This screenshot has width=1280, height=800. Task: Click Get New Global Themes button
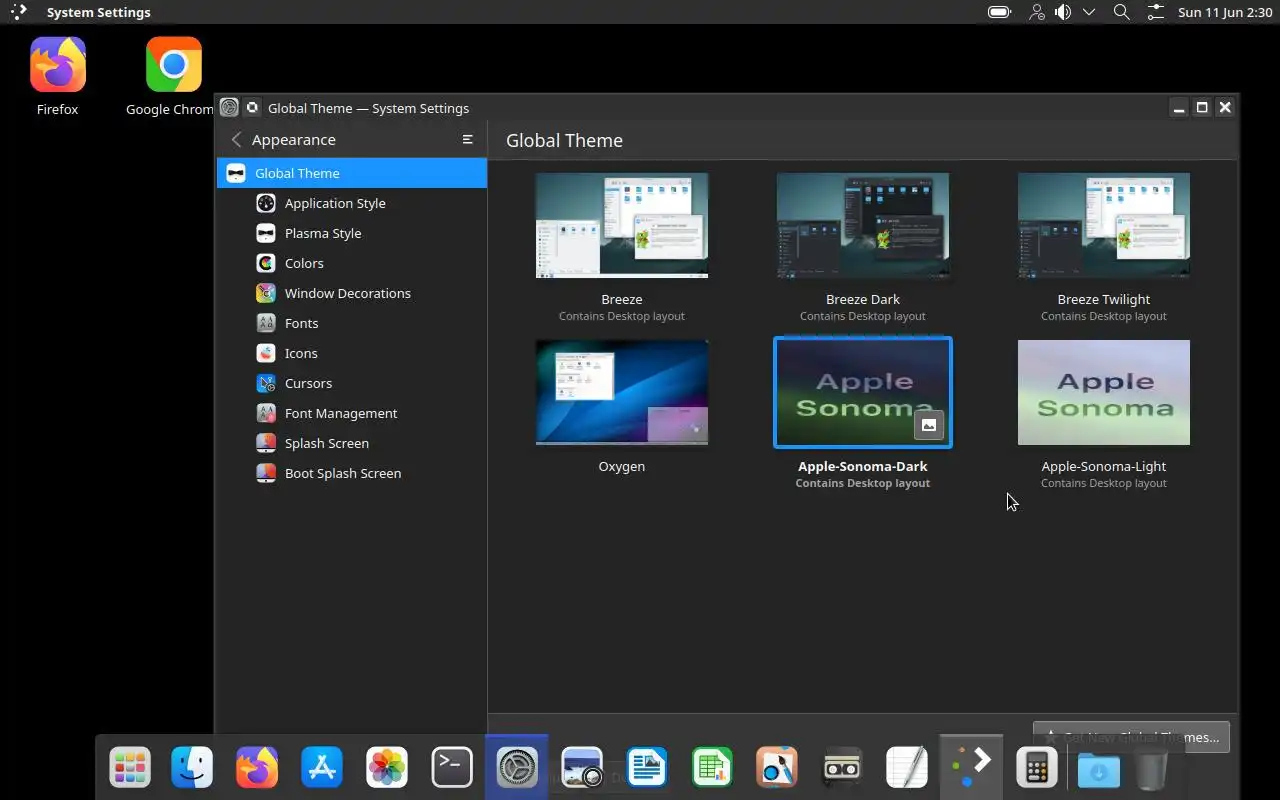[1131, 737]
